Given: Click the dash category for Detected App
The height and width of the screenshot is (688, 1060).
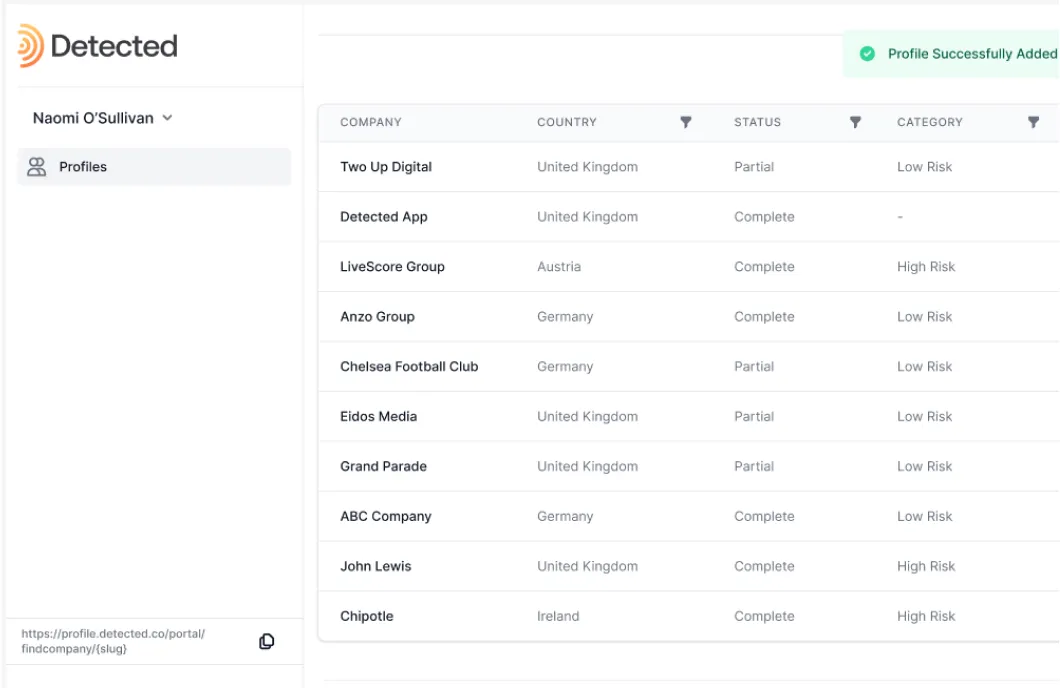Looking at the screenshot, I should [900, 217].
